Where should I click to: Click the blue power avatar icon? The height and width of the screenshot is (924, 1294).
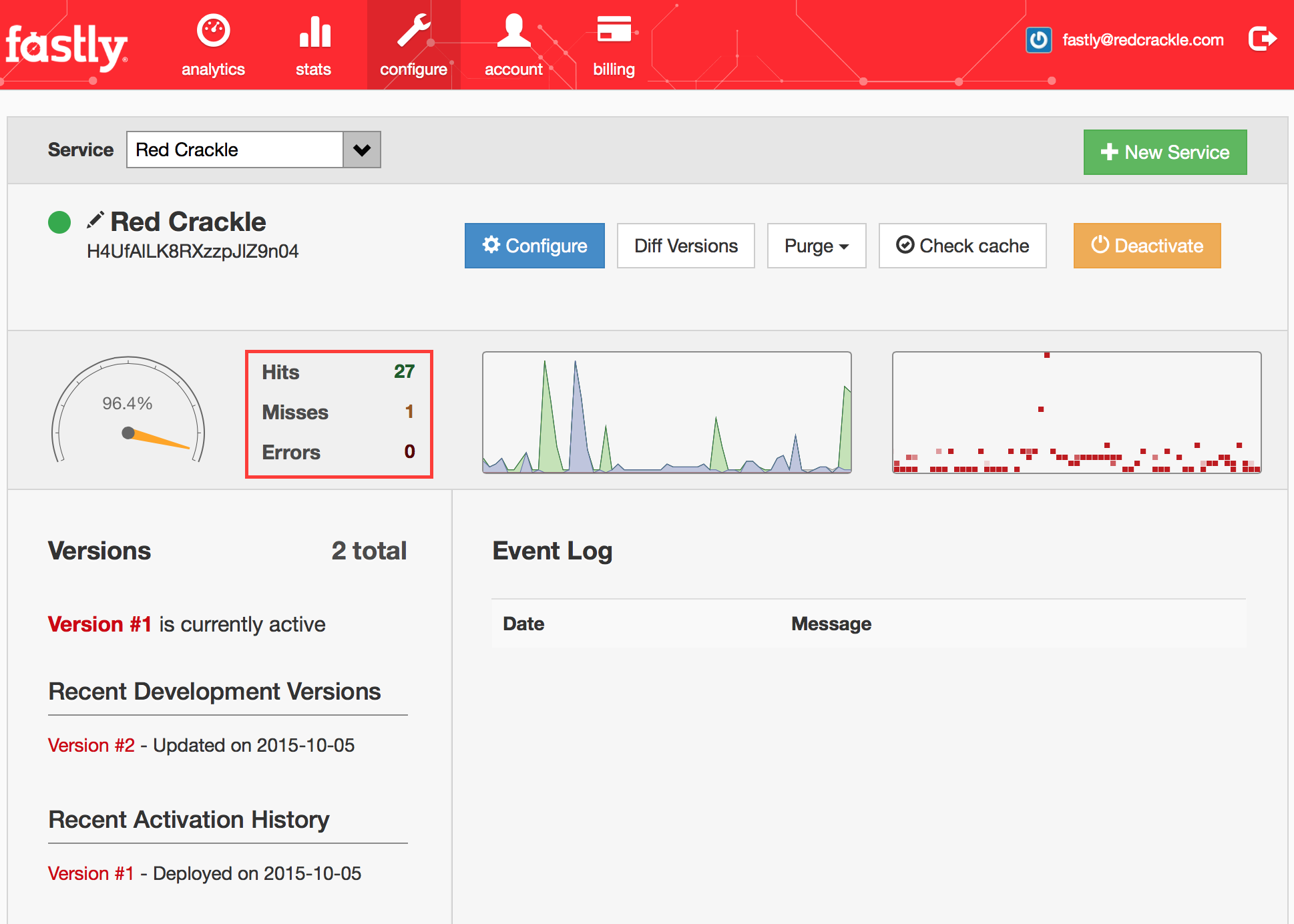[1038, 40]
